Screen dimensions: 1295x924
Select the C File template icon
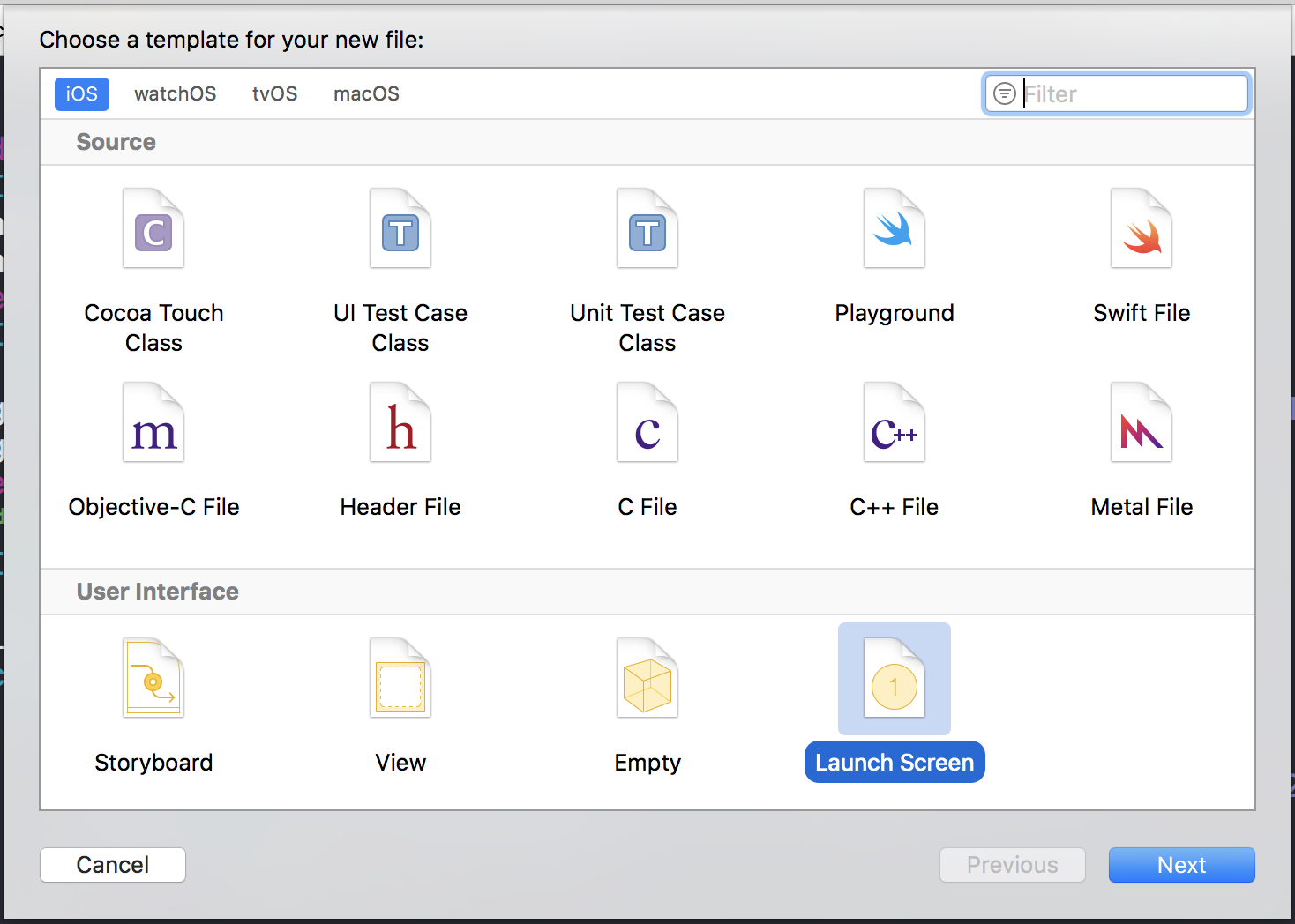tap(647, 422)
